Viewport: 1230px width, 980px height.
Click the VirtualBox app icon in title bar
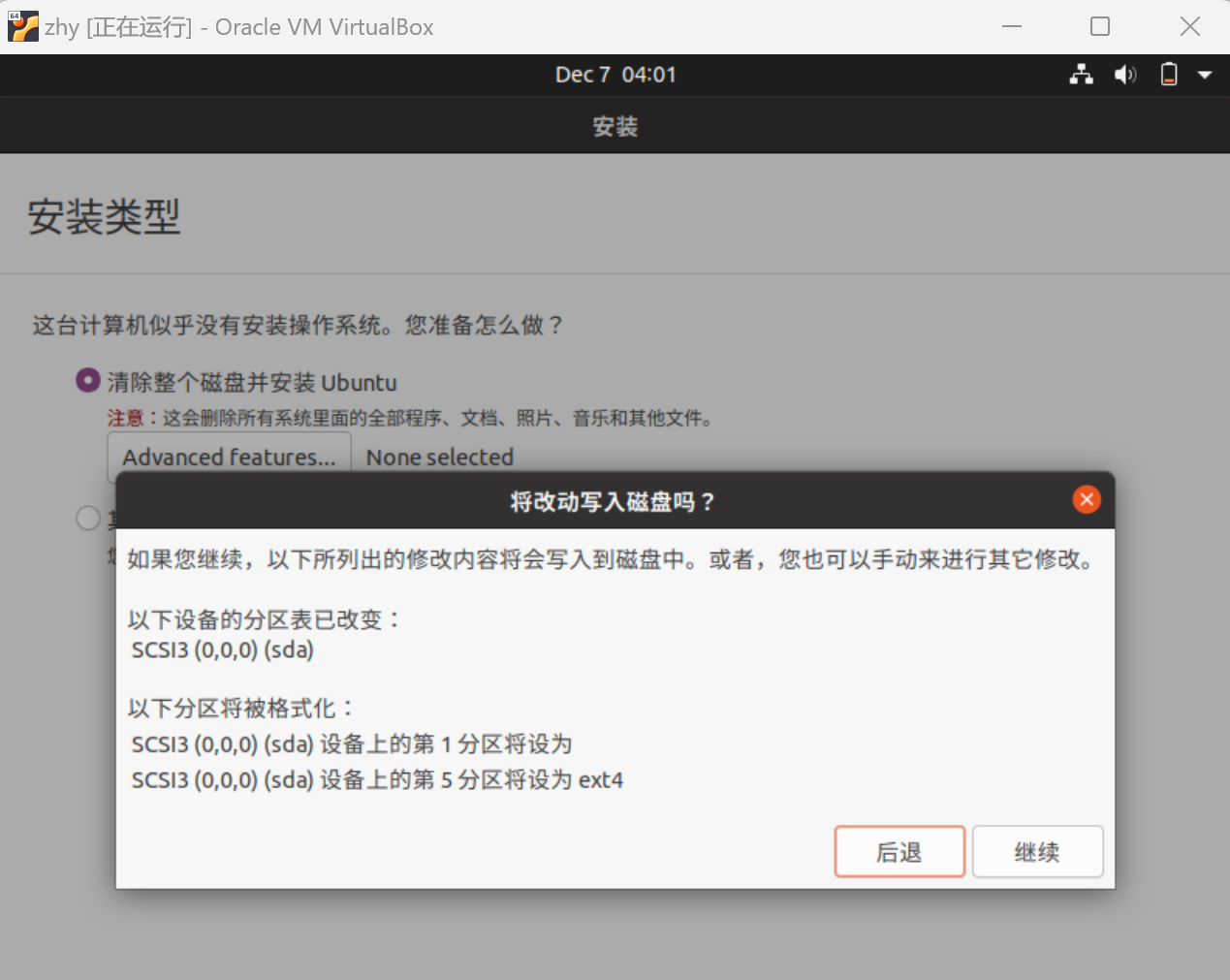(x=23, y=26)
